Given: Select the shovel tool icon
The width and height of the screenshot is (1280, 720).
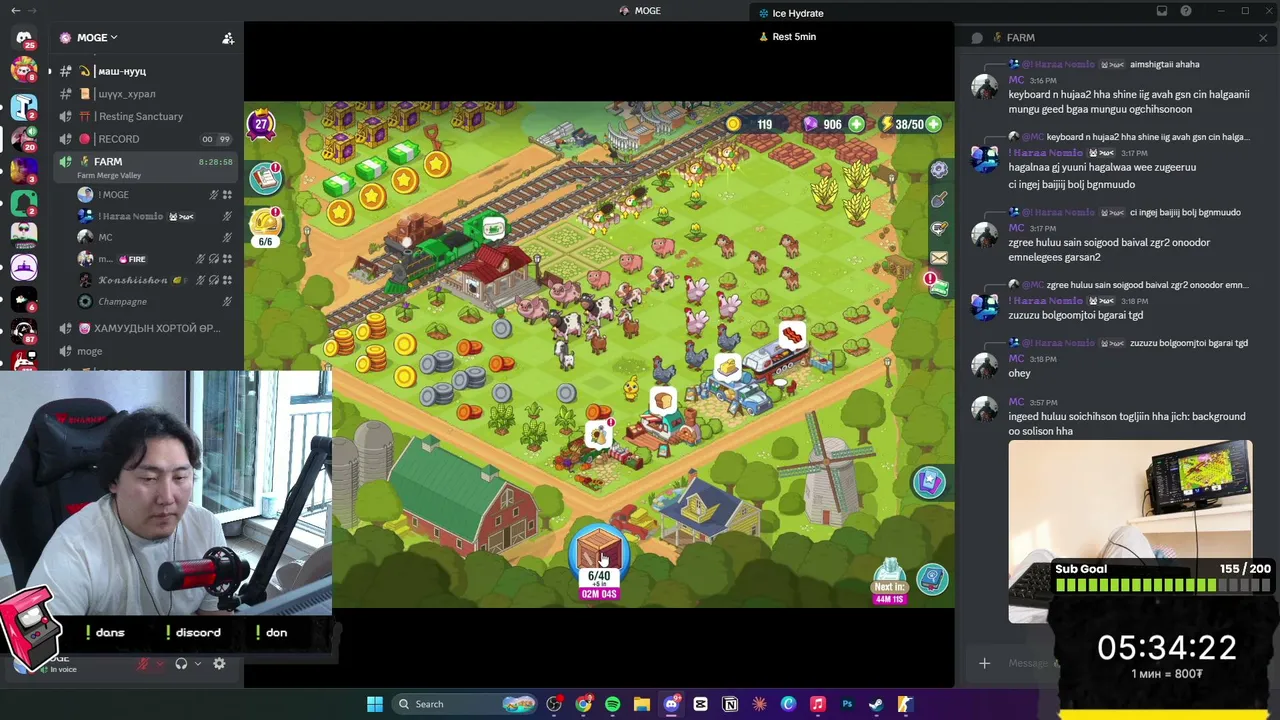Looking at the screenshot, I should point(939,200).
